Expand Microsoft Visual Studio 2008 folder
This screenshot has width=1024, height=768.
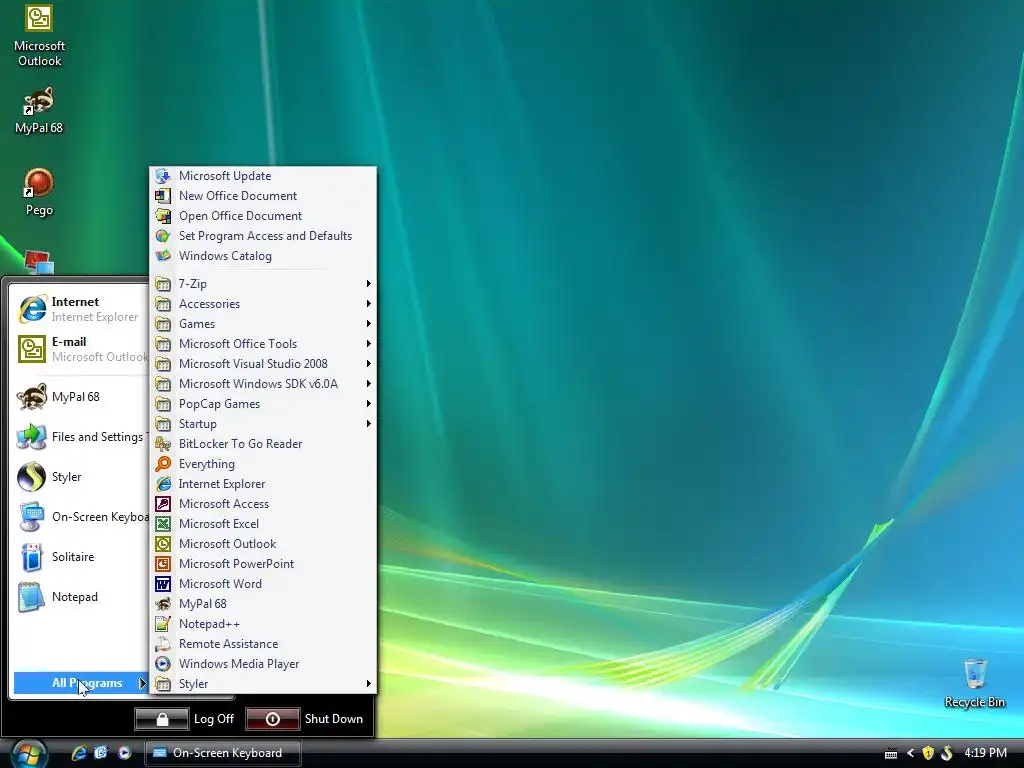[x=263, y=364]
